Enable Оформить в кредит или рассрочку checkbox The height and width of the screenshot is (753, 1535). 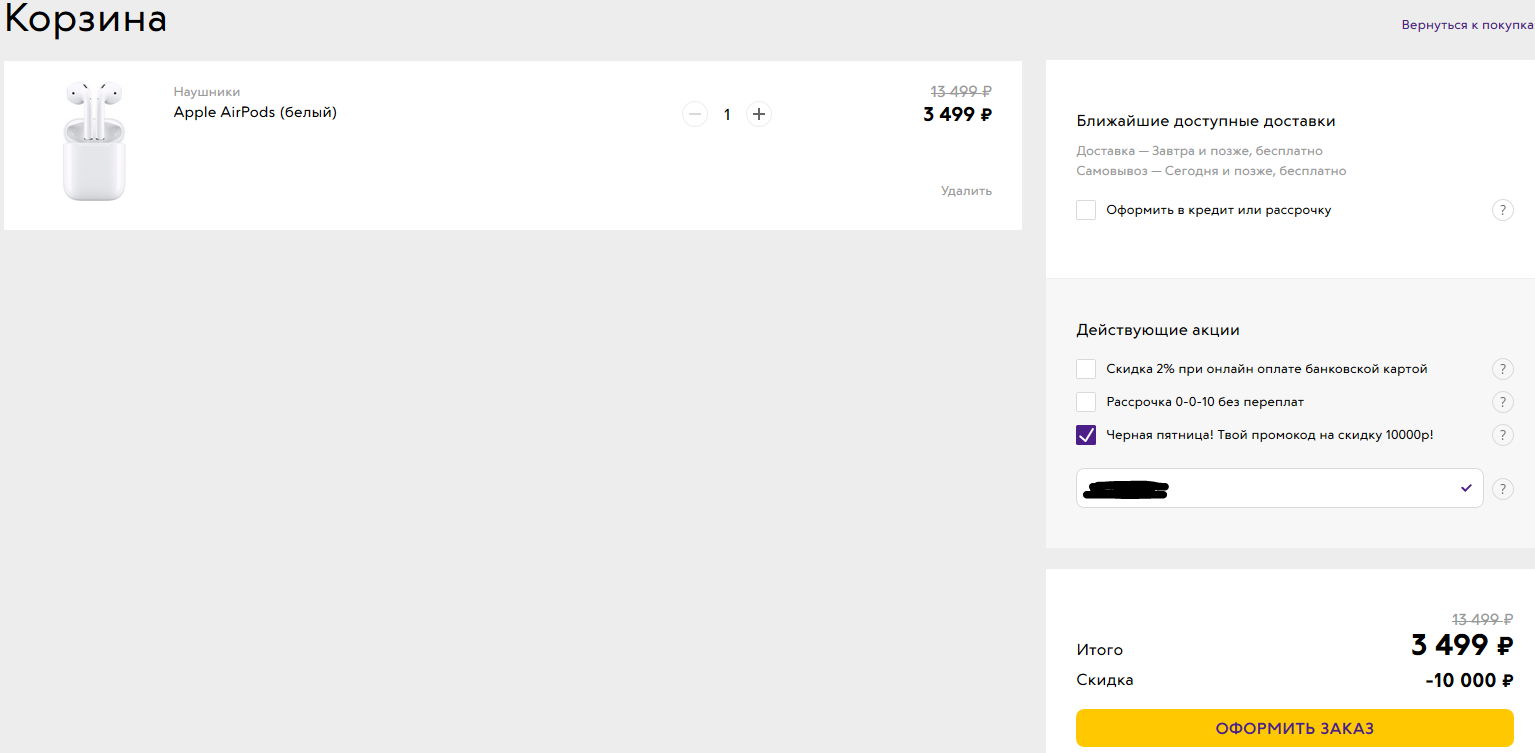coord(1086,210)
